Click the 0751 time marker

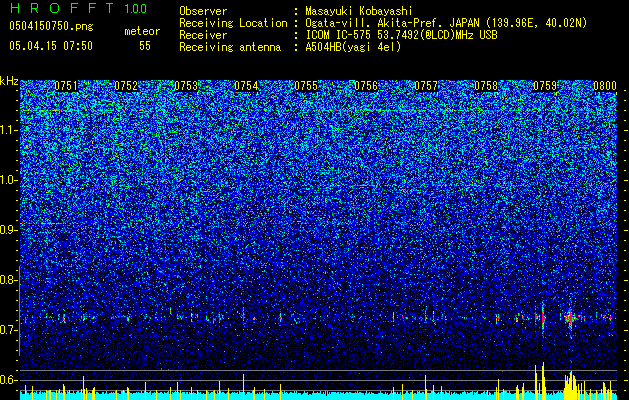tap(66, 86)
